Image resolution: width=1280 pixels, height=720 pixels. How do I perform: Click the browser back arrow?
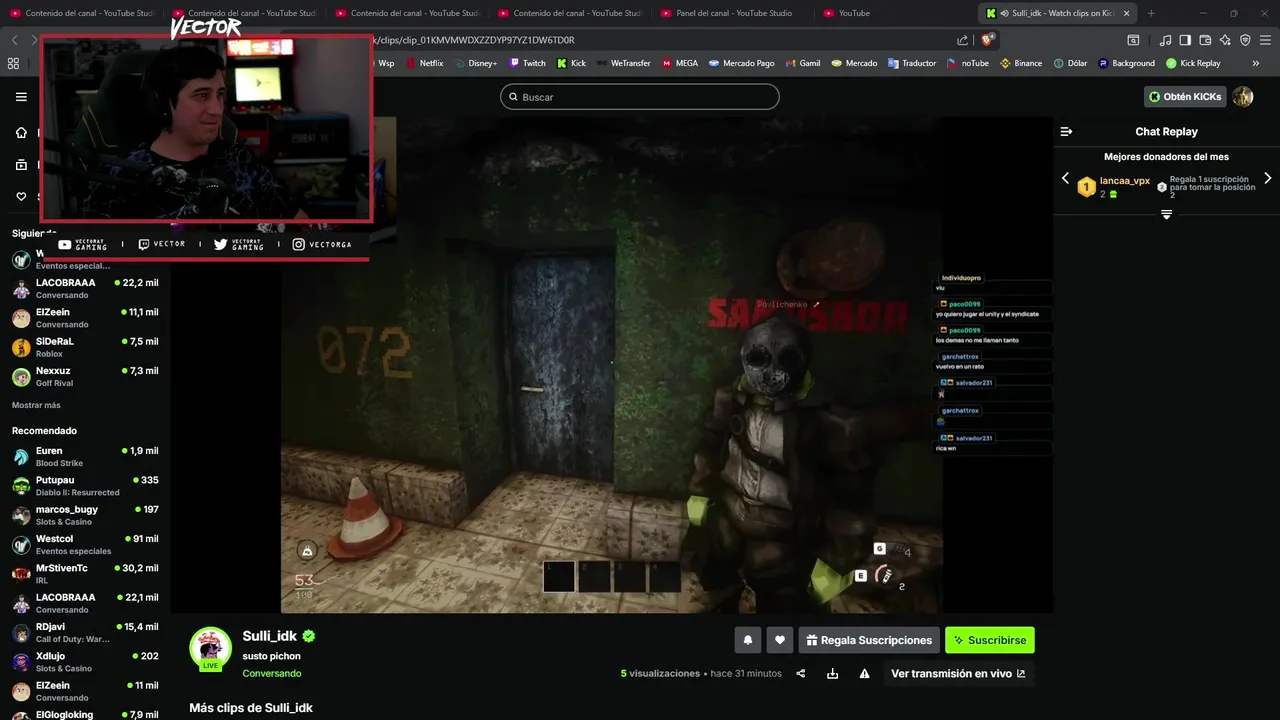[x=14, y=40]
